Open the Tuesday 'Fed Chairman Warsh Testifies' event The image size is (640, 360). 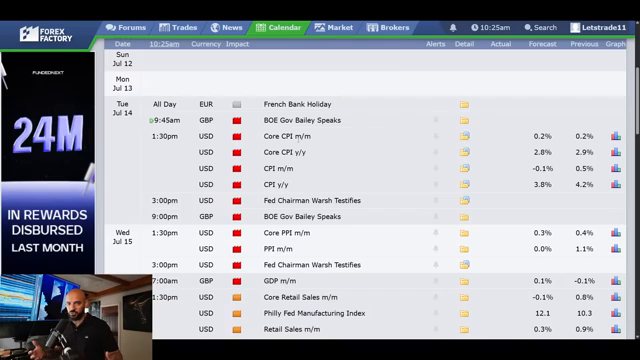coord(312,200)
